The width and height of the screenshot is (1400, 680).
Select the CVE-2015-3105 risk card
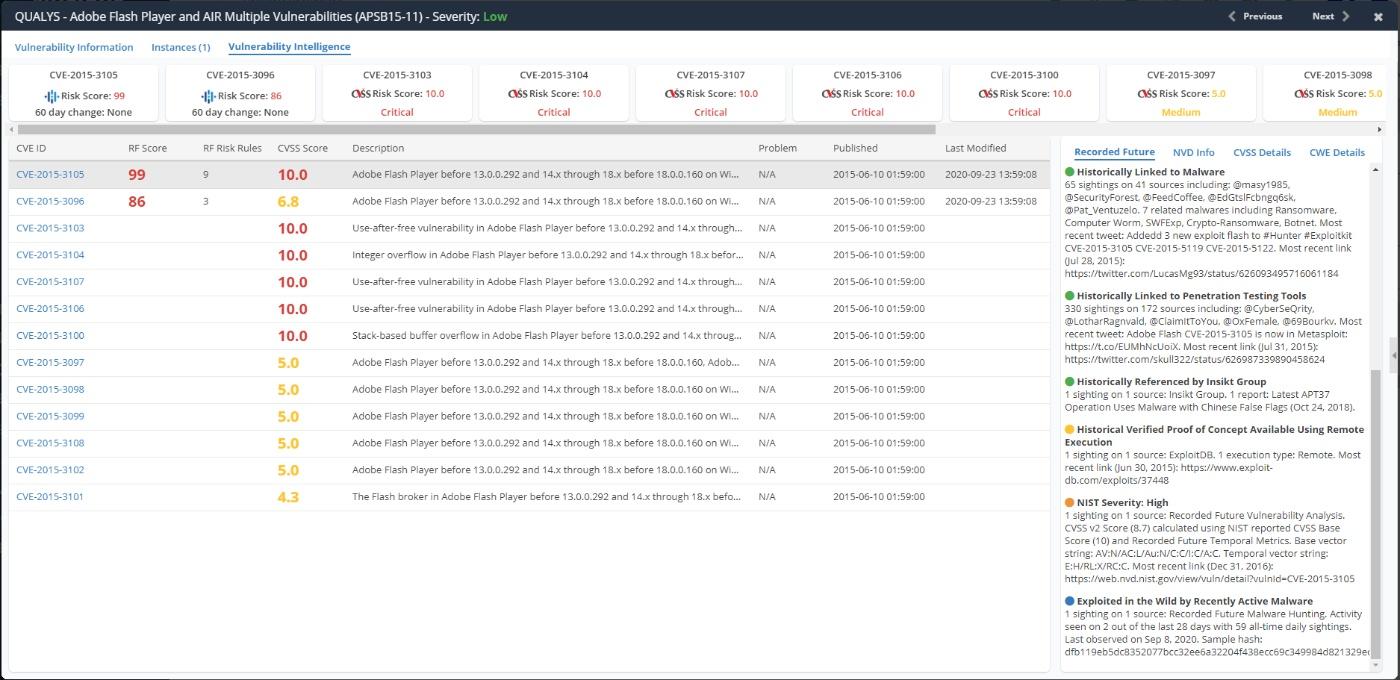click(84, 93)
